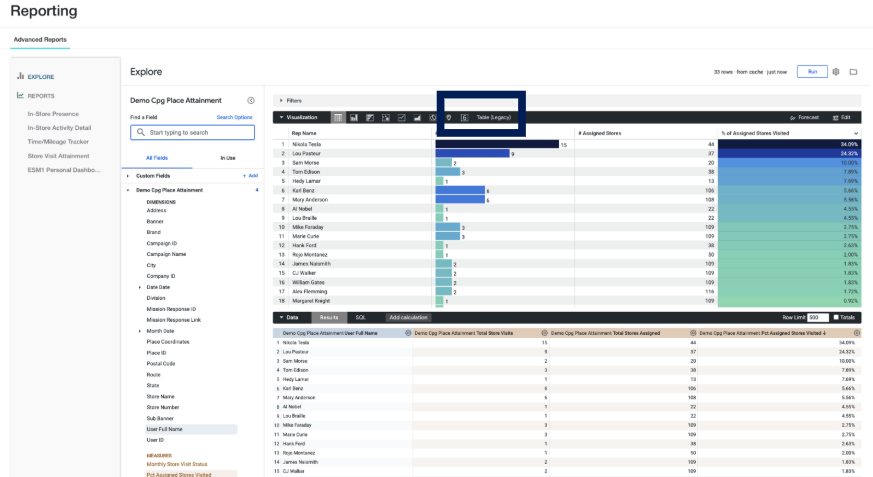Viewport: 873px width, 477px height.
Task: Click the Forecast button
Action: pos(804,117)
